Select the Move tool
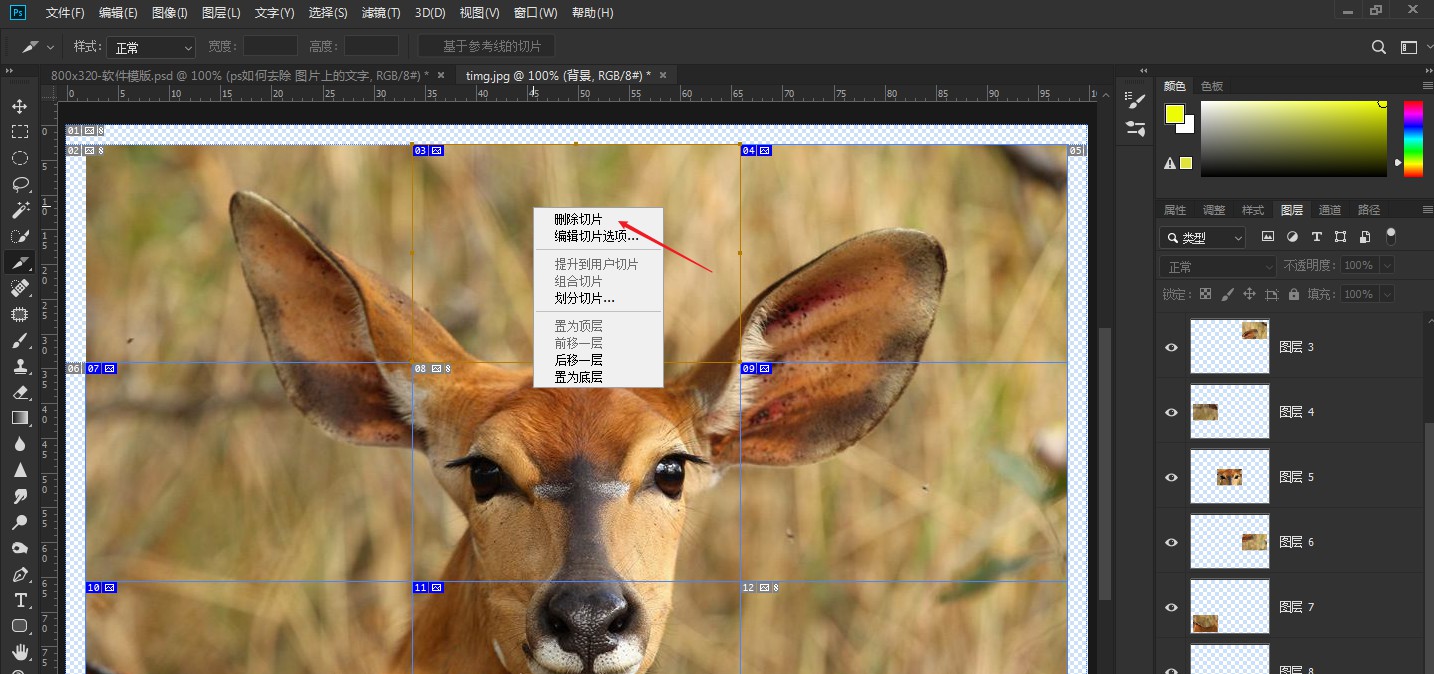 (19, 106)
